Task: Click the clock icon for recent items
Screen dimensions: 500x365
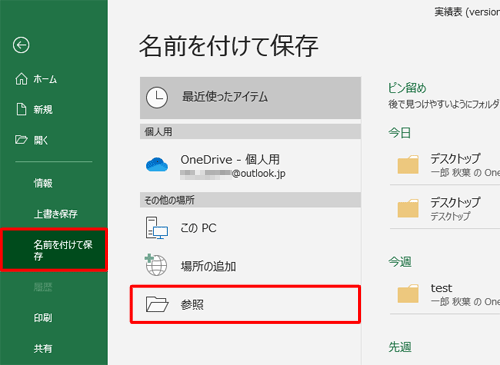Action: (157, 97)
